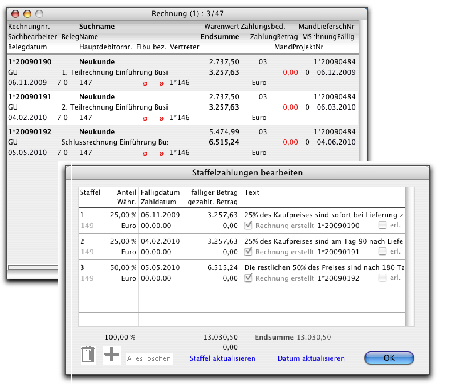Viewport: 455px width, 392px height.
Task: Select invoice number 1*20090191 in Rechnung window
Action: point(30,97)
